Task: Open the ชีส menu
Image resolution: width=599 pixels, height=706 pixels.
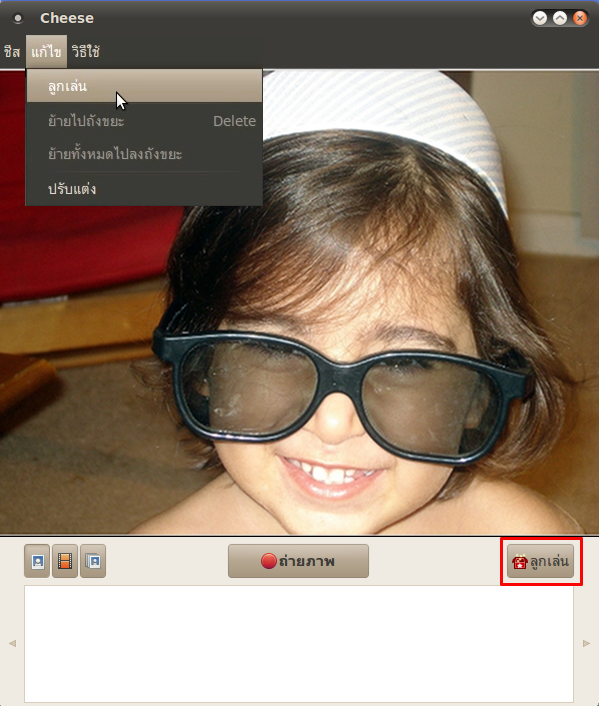Action: [12, 52]
